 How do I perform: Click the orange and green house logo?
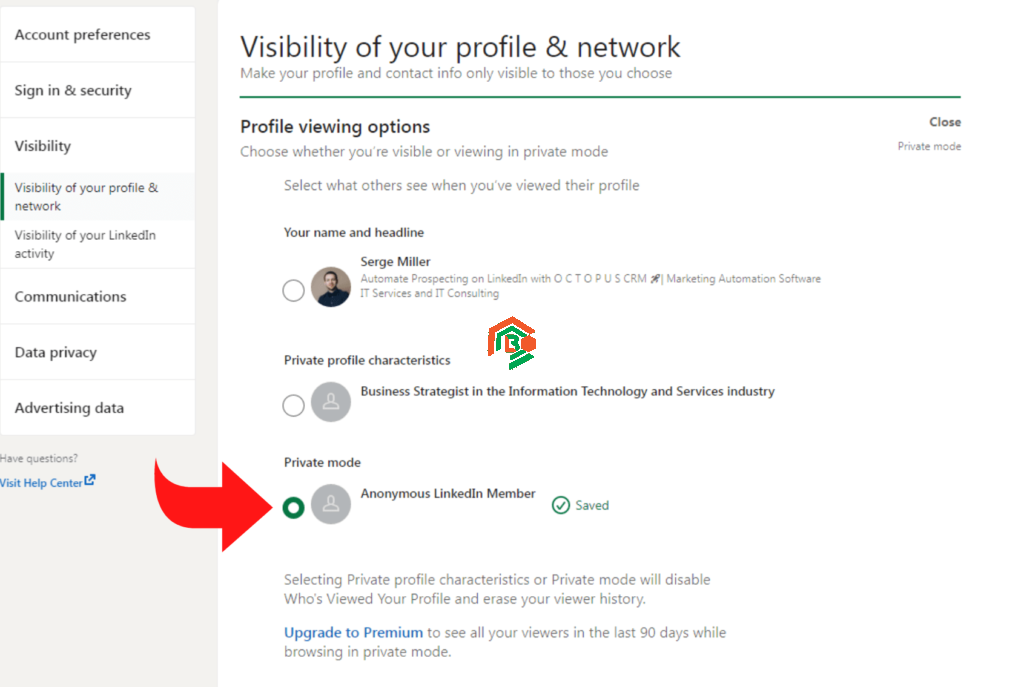coord(511,344)
